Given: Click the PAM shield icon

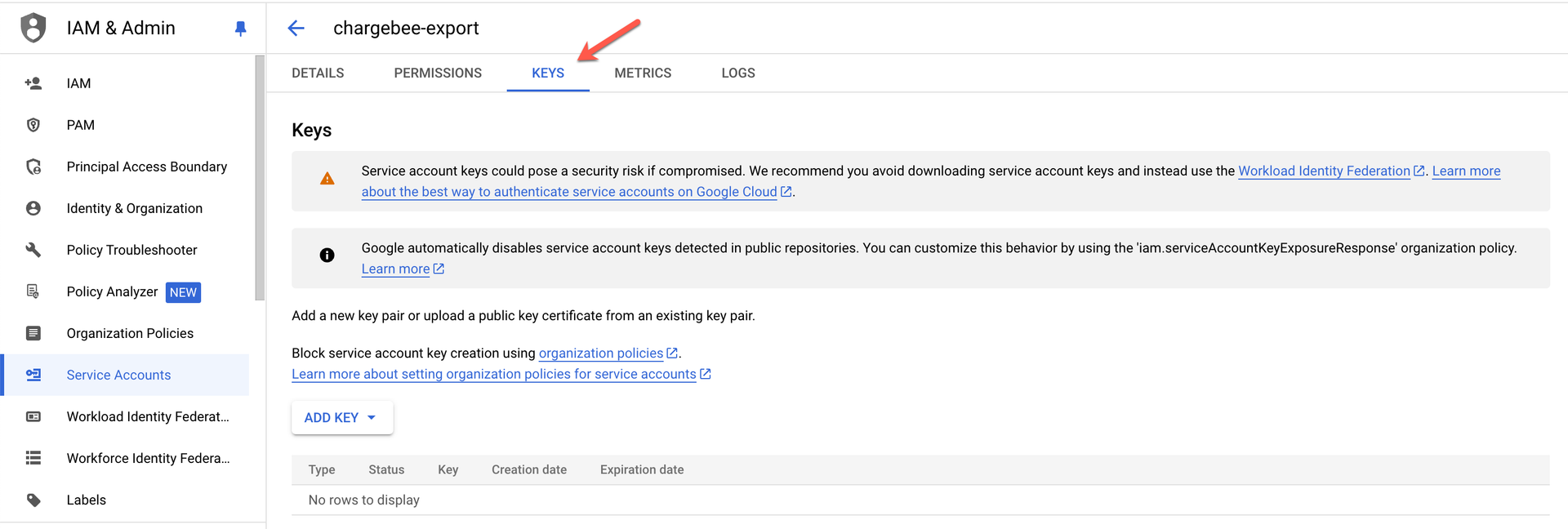Looking at the screenshot, I should [33, 125].
